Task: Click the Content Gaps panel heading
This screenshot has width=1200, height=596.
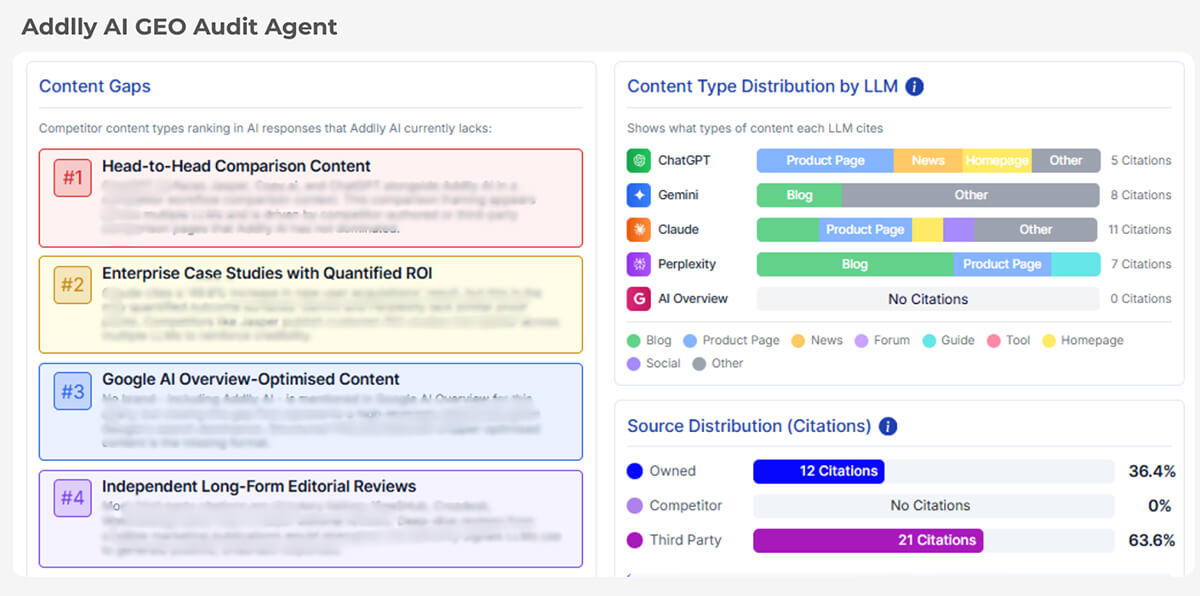Action: 95,86
